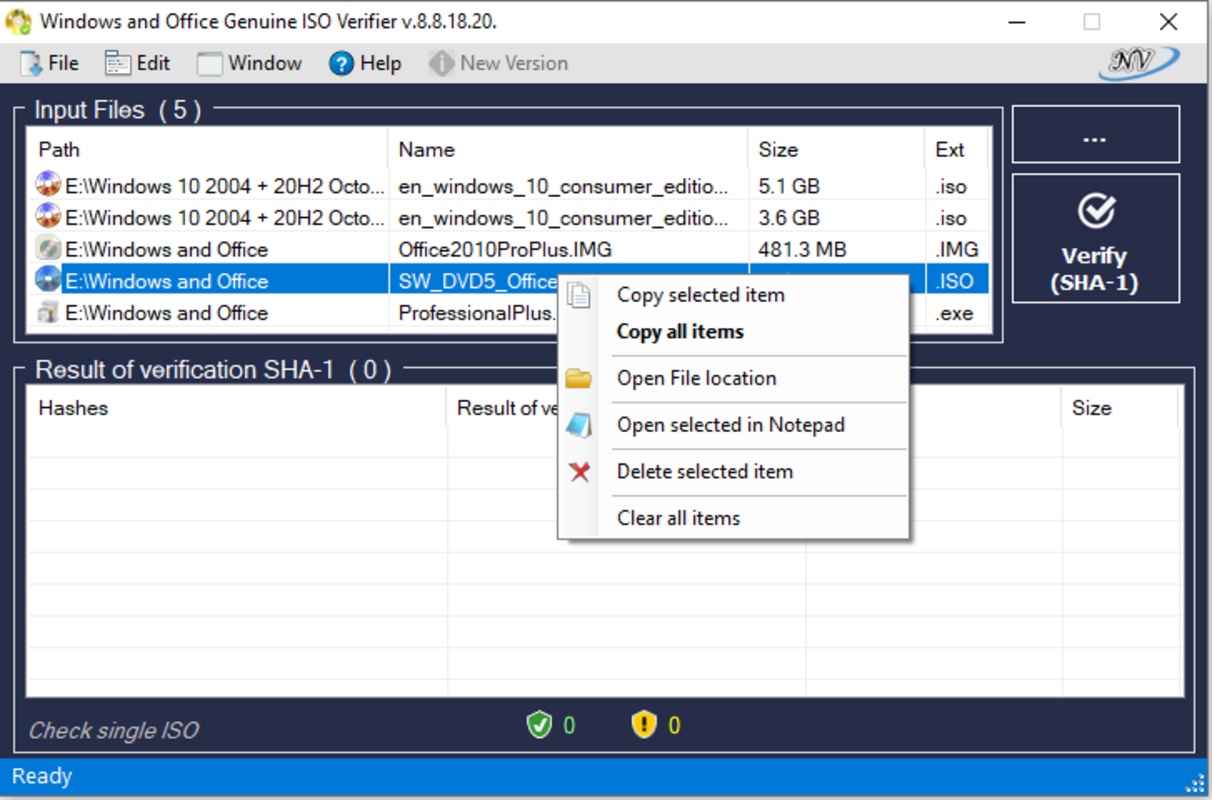Click the ProfessionalPlus .exe row icon

(48, 312)
